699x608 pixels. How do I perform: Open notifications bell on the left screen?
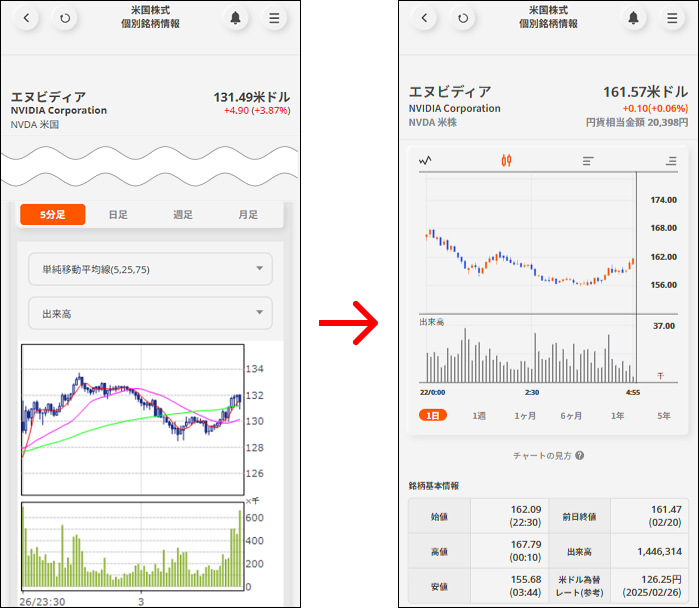pyautogui.click(x=236, y=18)
